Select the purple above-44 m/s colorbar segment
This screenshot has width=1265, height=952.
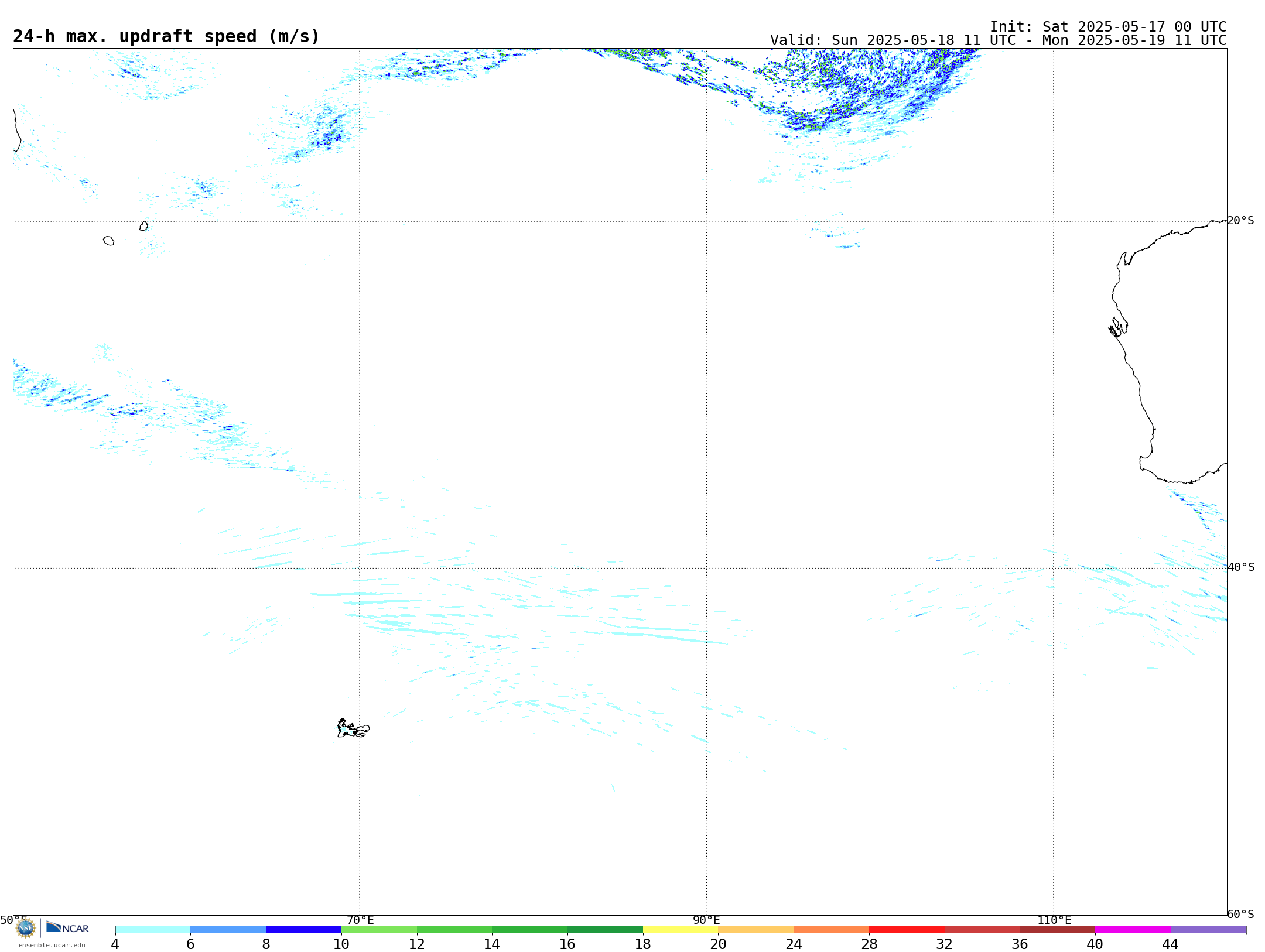(1208, 930)
